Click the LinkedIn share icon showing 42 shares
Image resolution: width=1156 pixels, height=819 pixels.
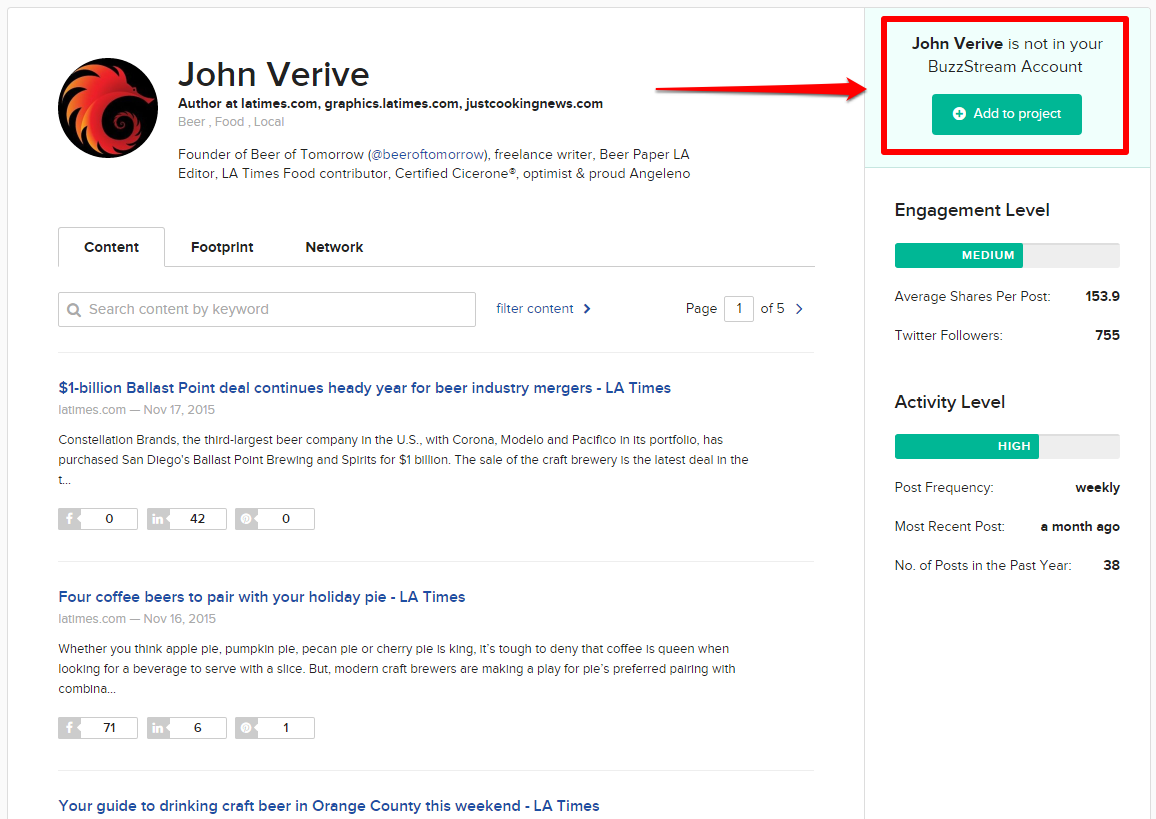157,518
